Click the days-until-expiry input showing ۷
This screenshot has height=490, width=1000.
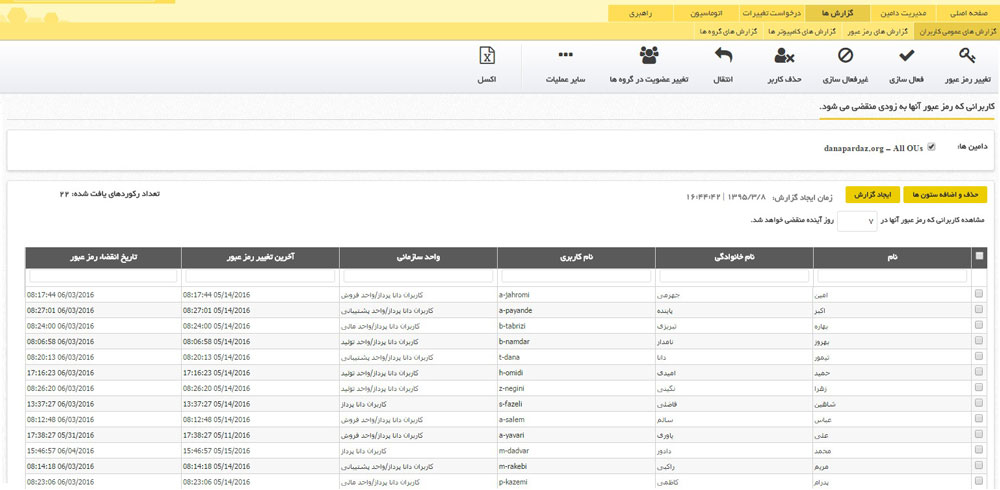point(858,221)
